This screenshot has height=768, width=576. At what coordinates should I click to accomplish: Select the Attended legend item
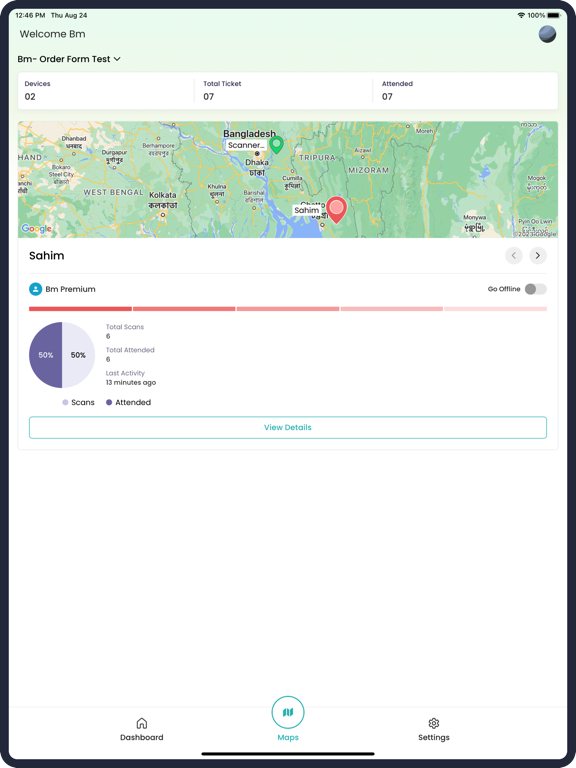tap(128, 402)
